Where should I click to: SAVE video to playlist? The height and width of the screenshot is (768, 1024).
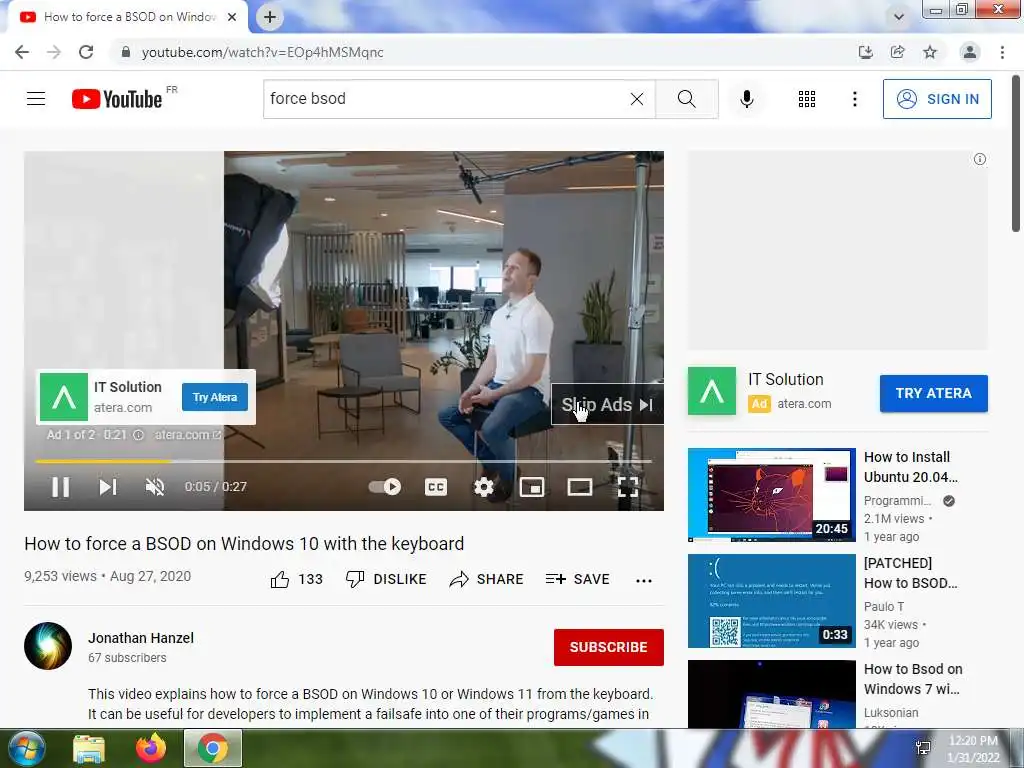click(577, 579)
